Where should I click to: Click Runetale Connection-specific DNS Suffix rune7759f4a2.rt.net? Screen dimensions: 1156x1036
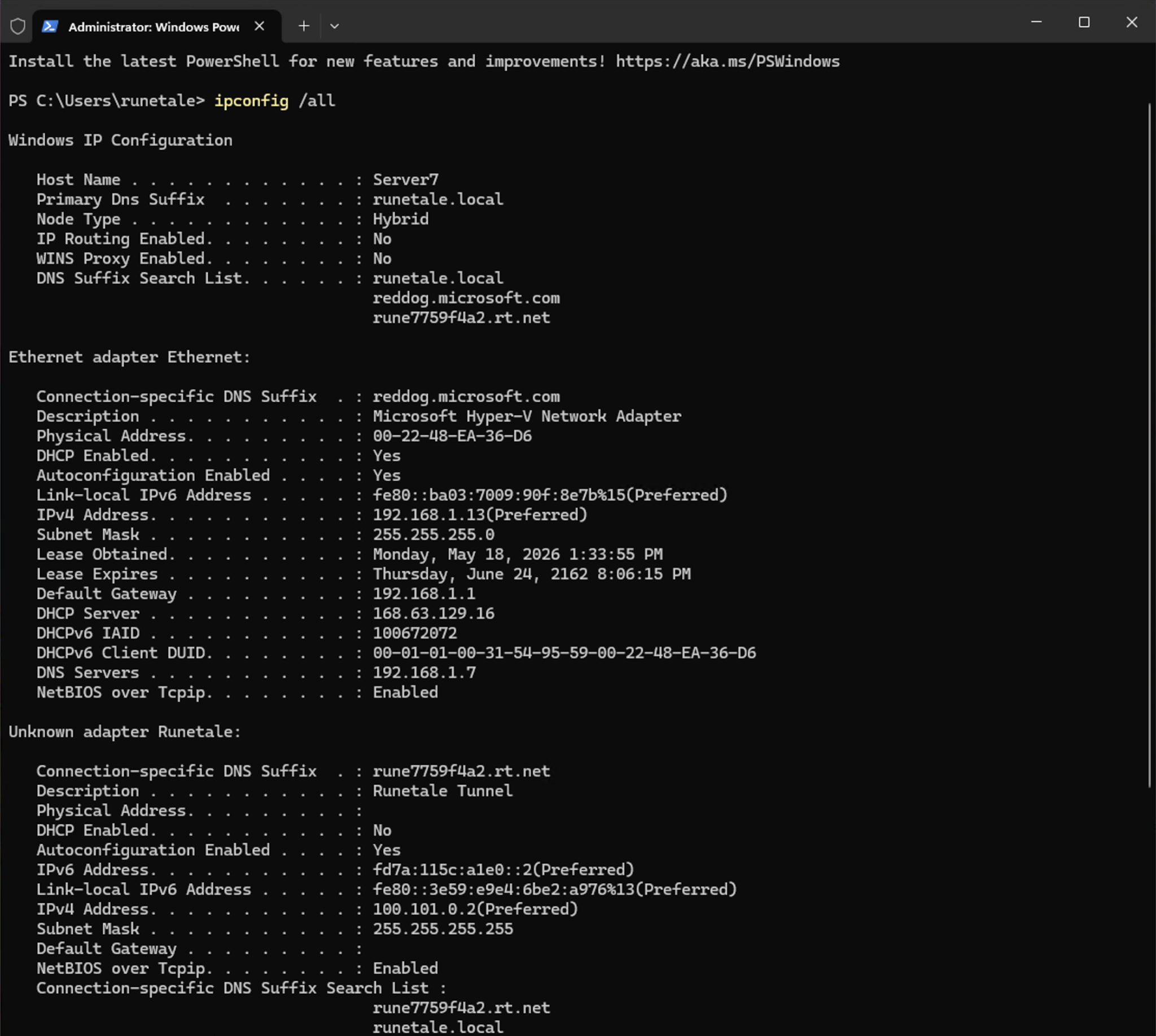pos(462,772)
